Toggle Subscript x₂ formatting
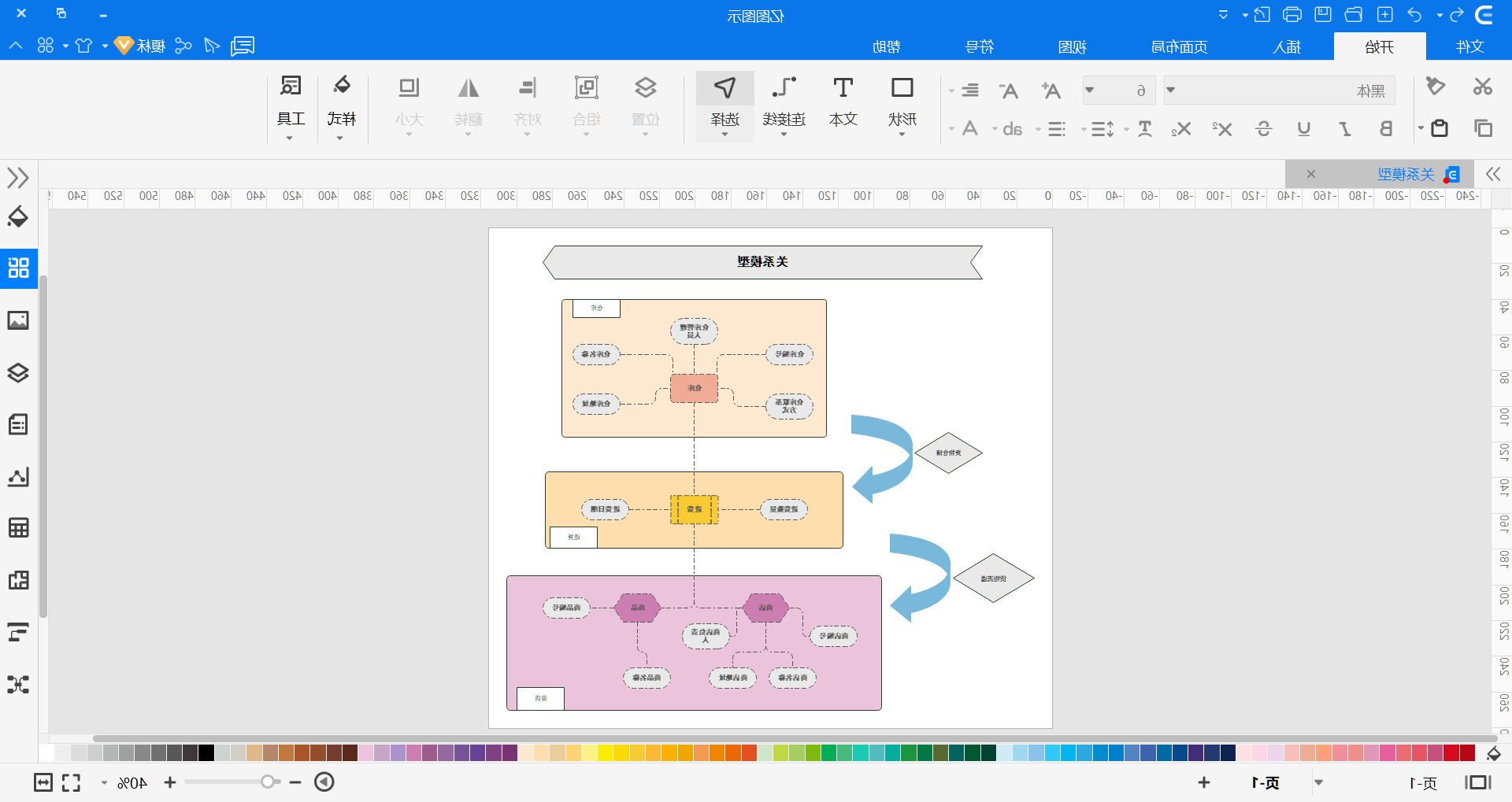 tap(1181, 129)
